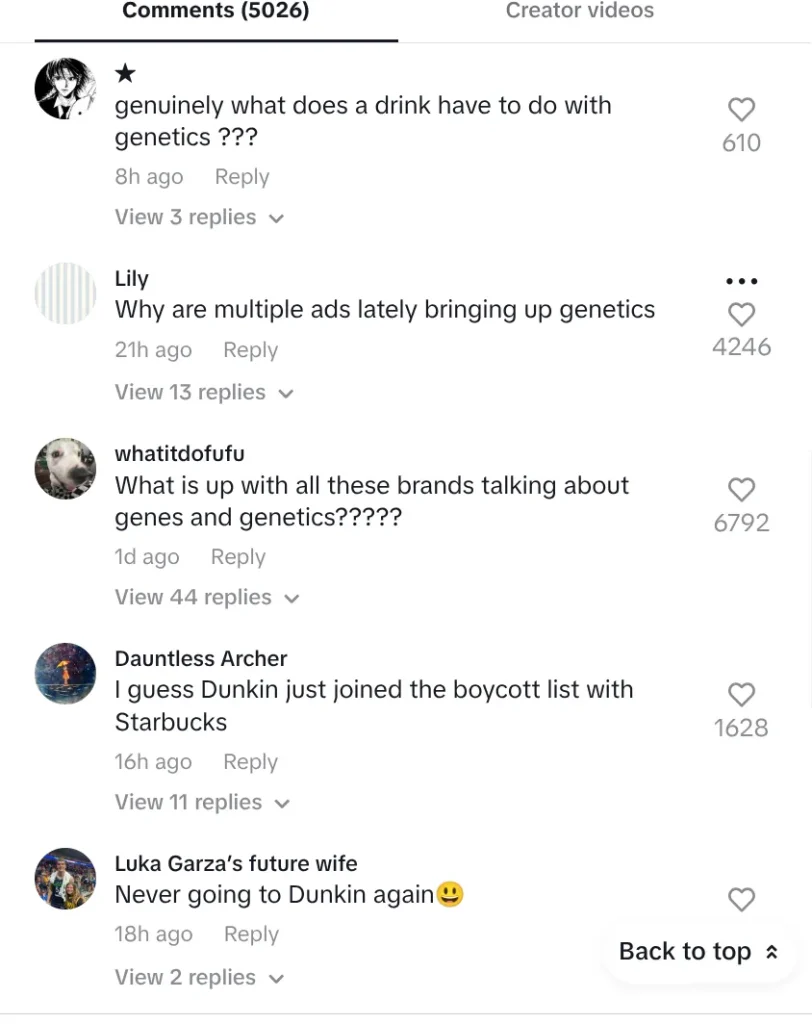Reply to whatitdofufu's comment

coord(238,557)
